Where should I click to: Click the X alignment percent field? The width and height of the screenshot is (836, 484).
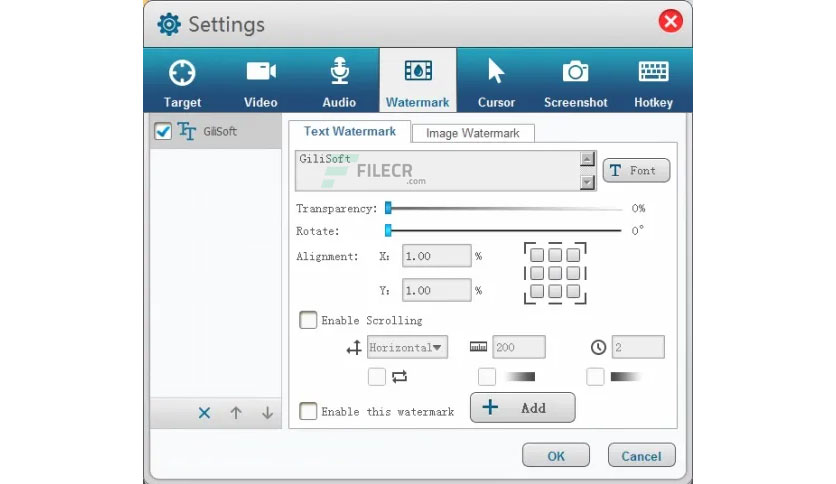pos(437,256)
